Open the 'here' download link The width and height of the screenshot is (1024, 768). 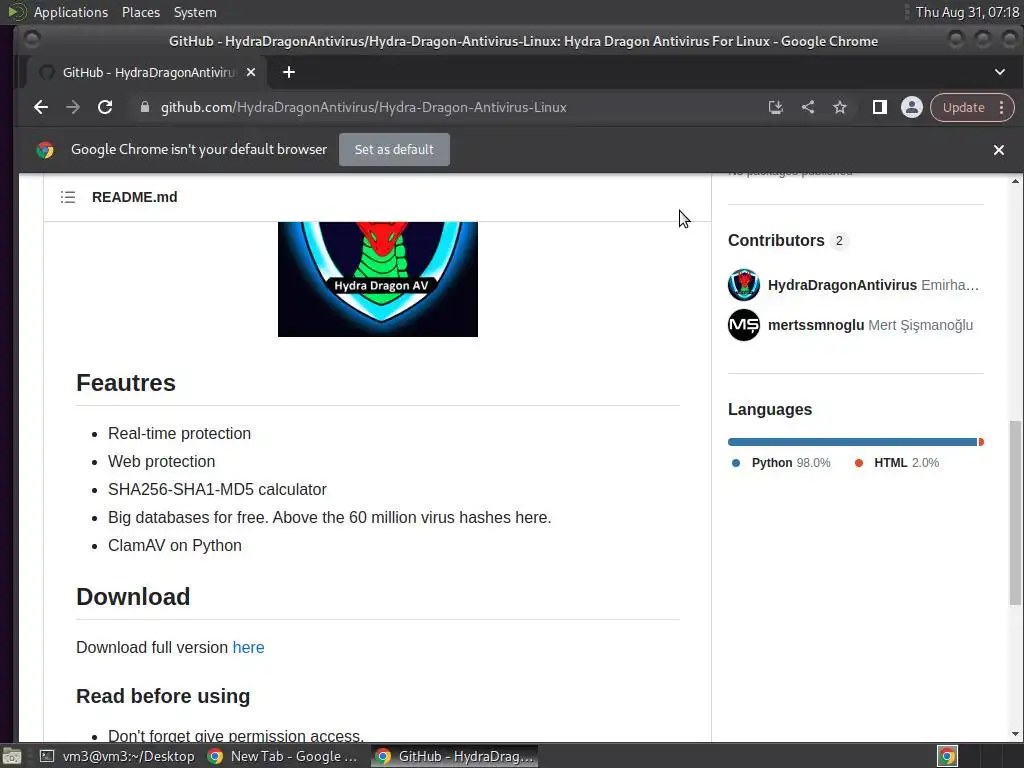click(x=248, y=647)
